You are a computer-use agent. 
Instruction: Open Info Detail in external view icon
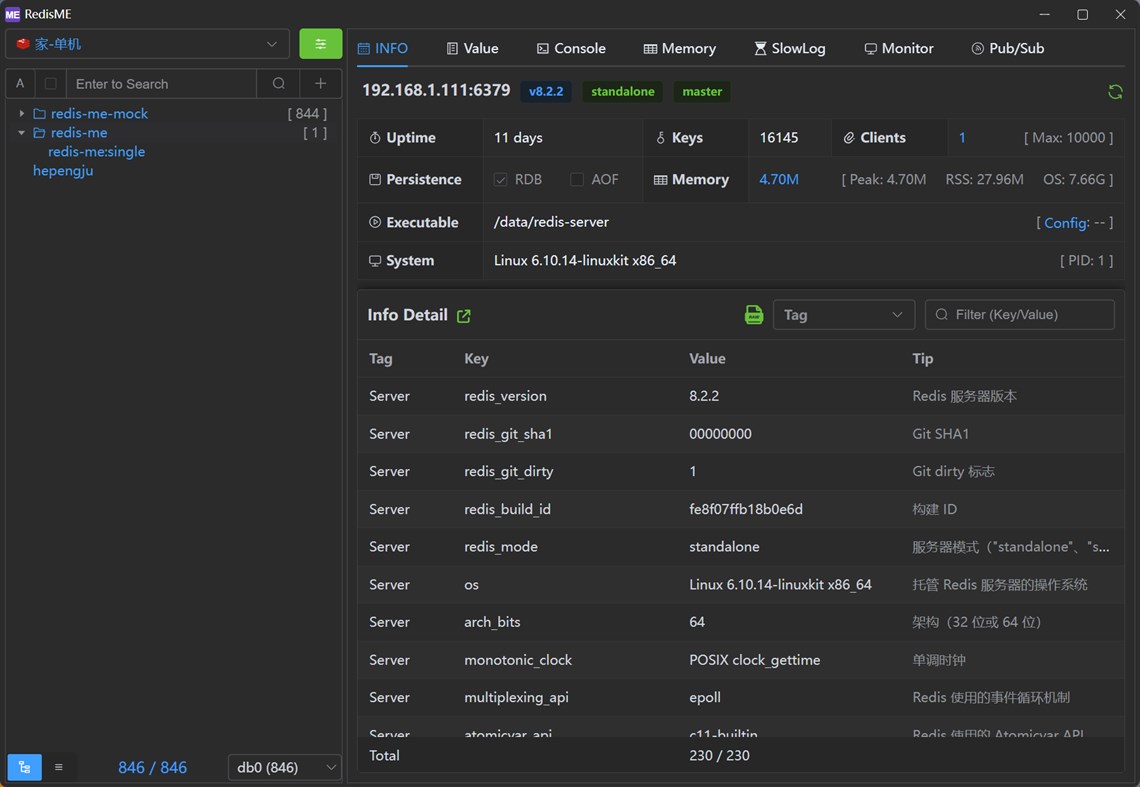pyautogui.click(x=463, y=316)
